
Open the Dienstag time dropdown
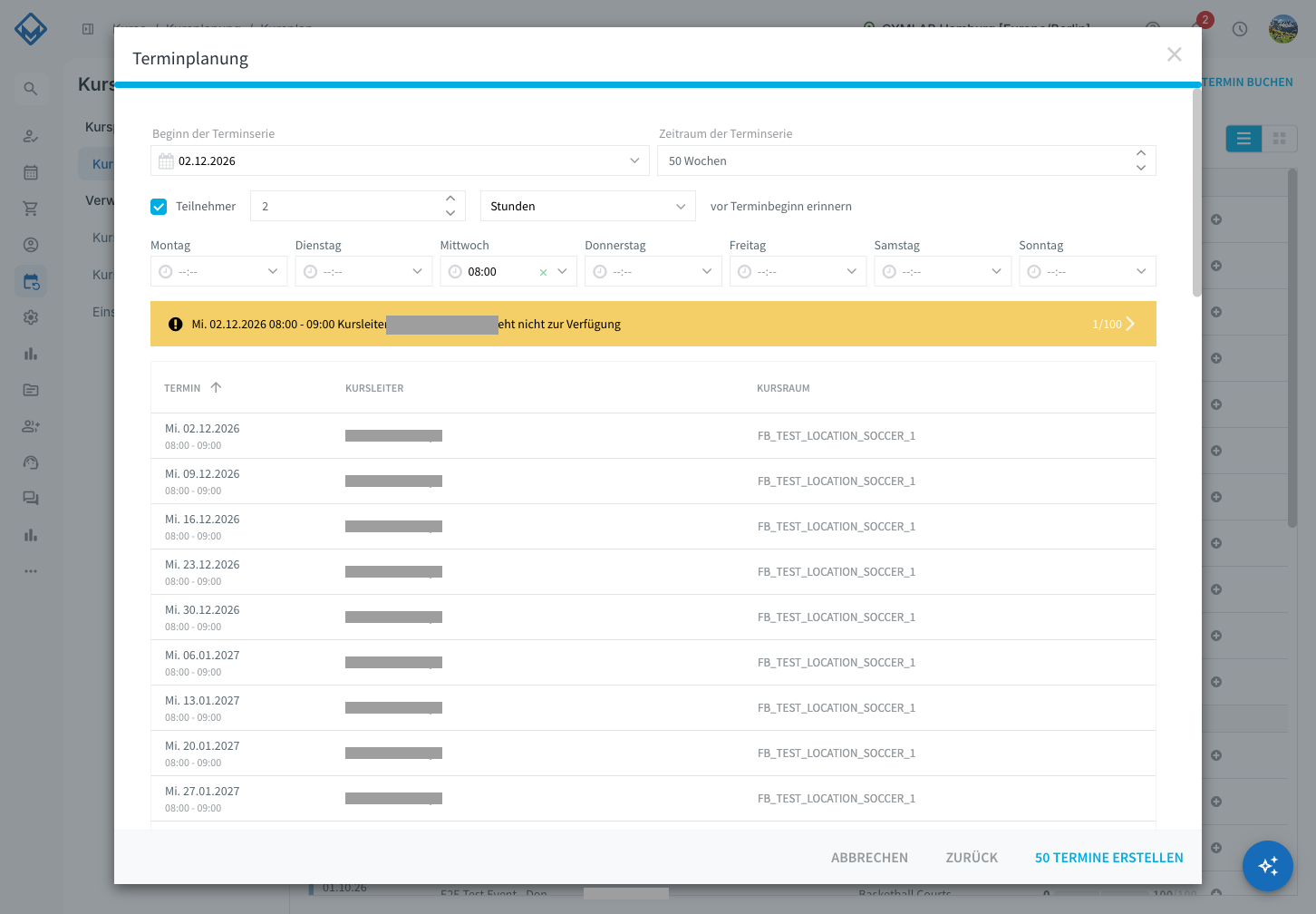(x=363, y=271)
